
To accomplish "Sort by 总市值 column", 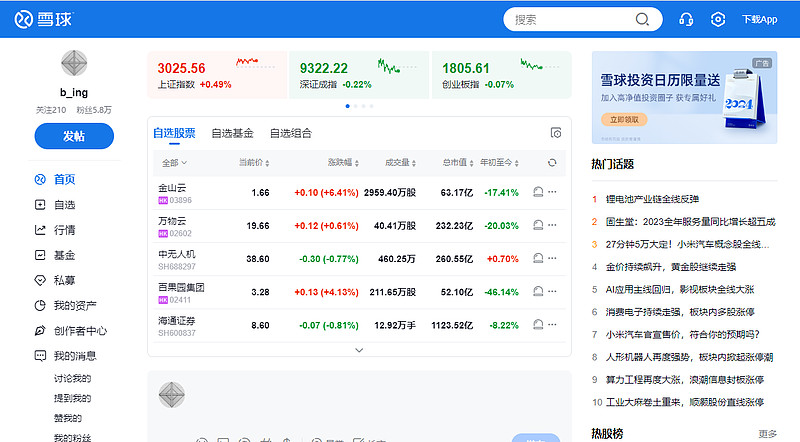I will pos(458,163).
